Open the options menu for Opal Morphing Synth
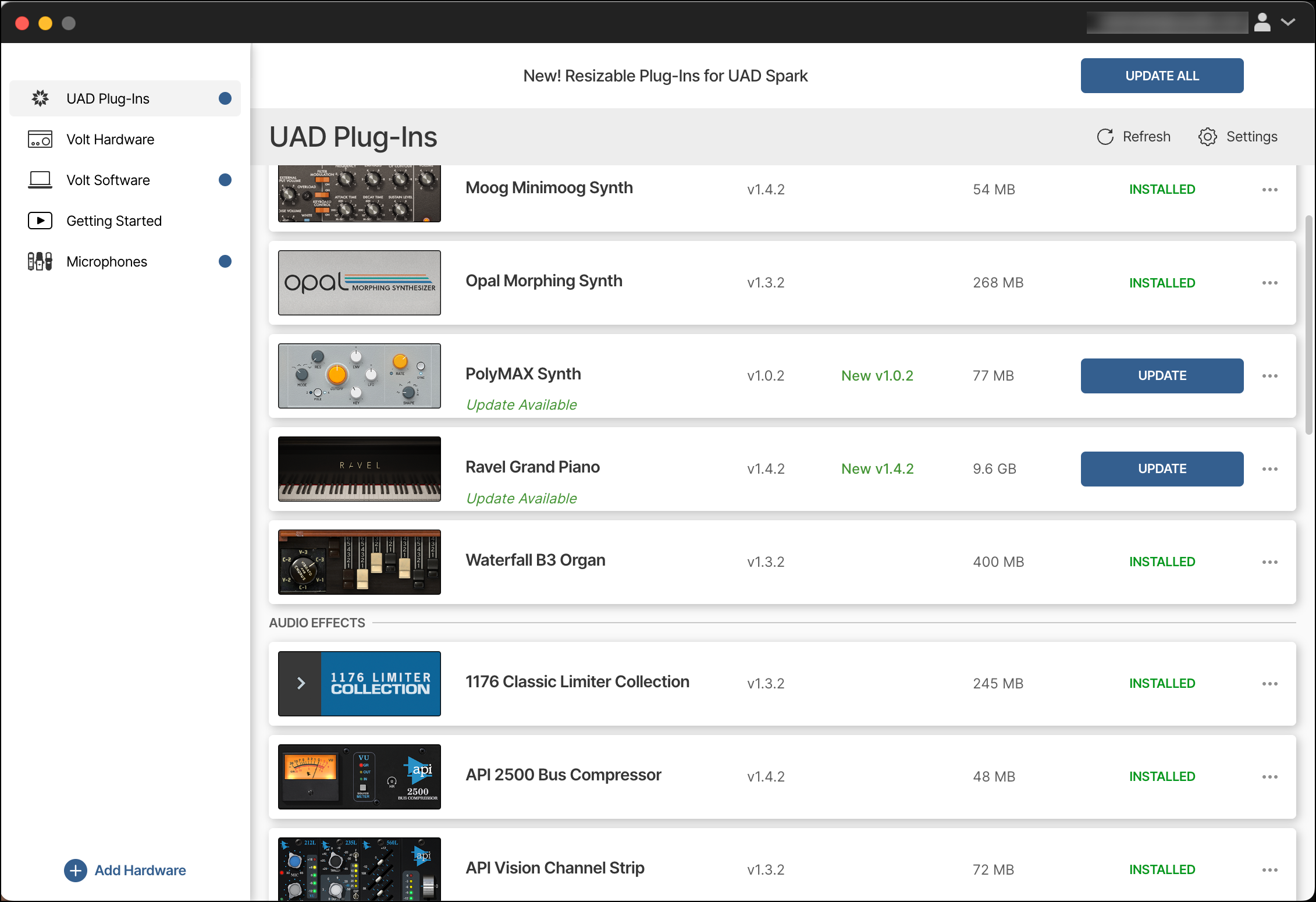 [x=1270, y=282]
